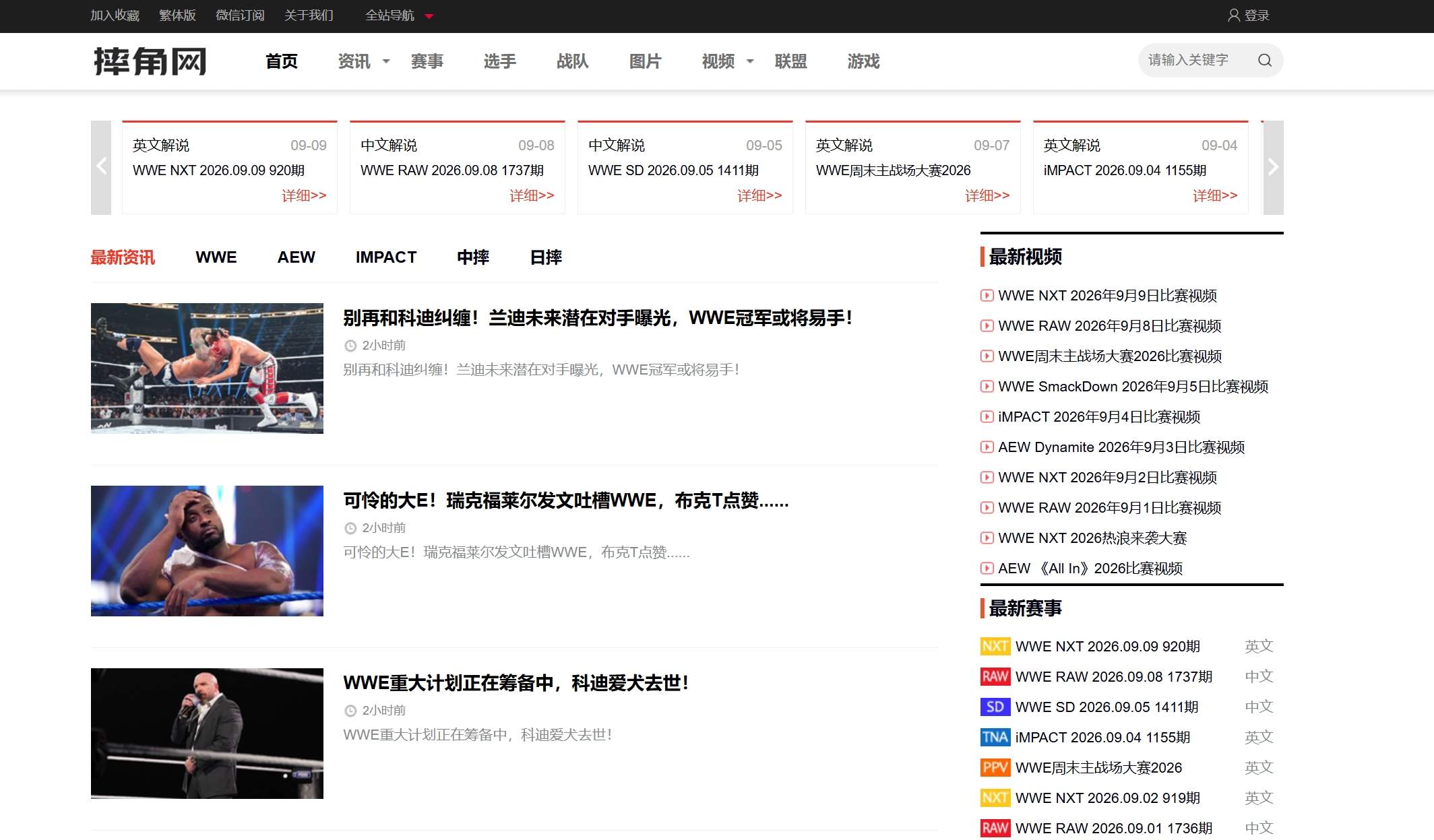Open headline 可怜的大E！瑞克福莱尔发文吐槽WWE
Image resolution: width=1434 pixels, height=840 pixels.
566,500
